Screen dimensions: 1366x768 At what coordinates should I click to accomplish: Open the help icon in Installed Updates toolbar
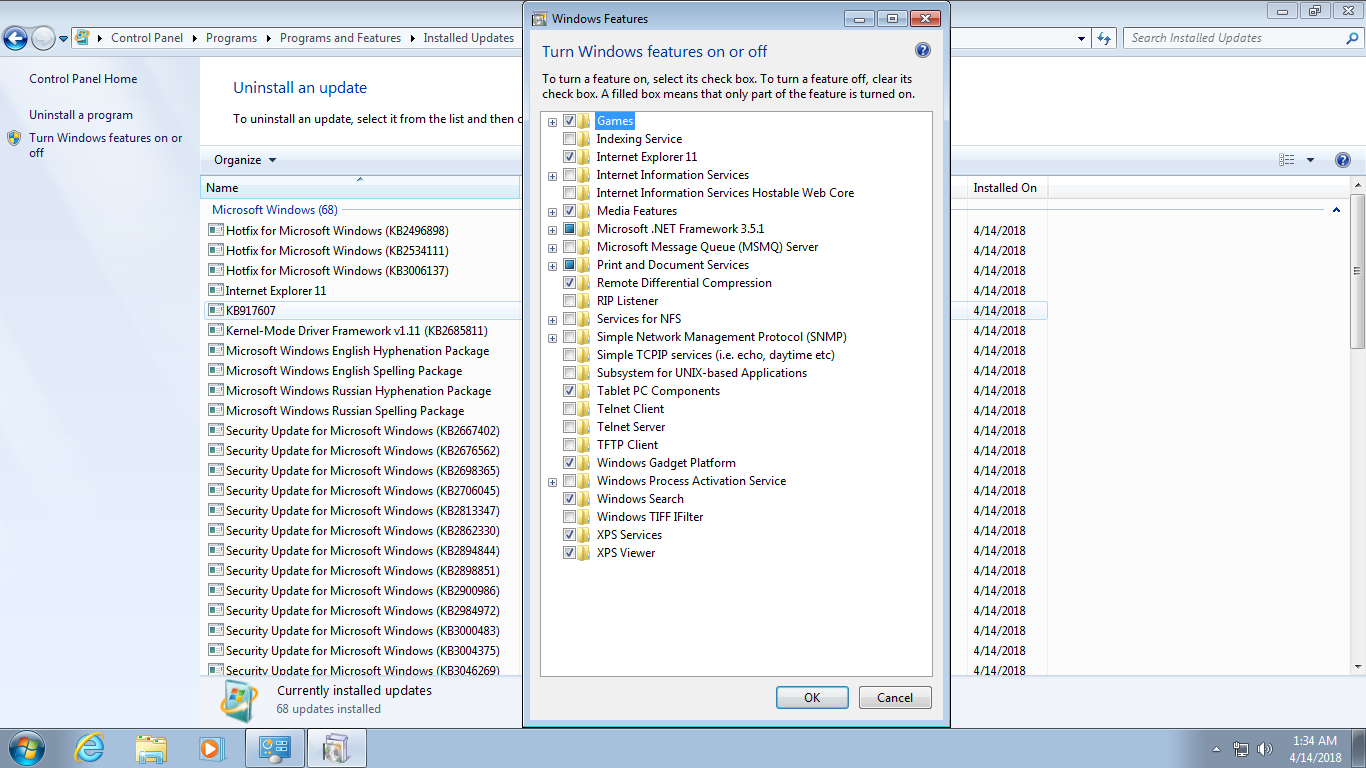1343,160
